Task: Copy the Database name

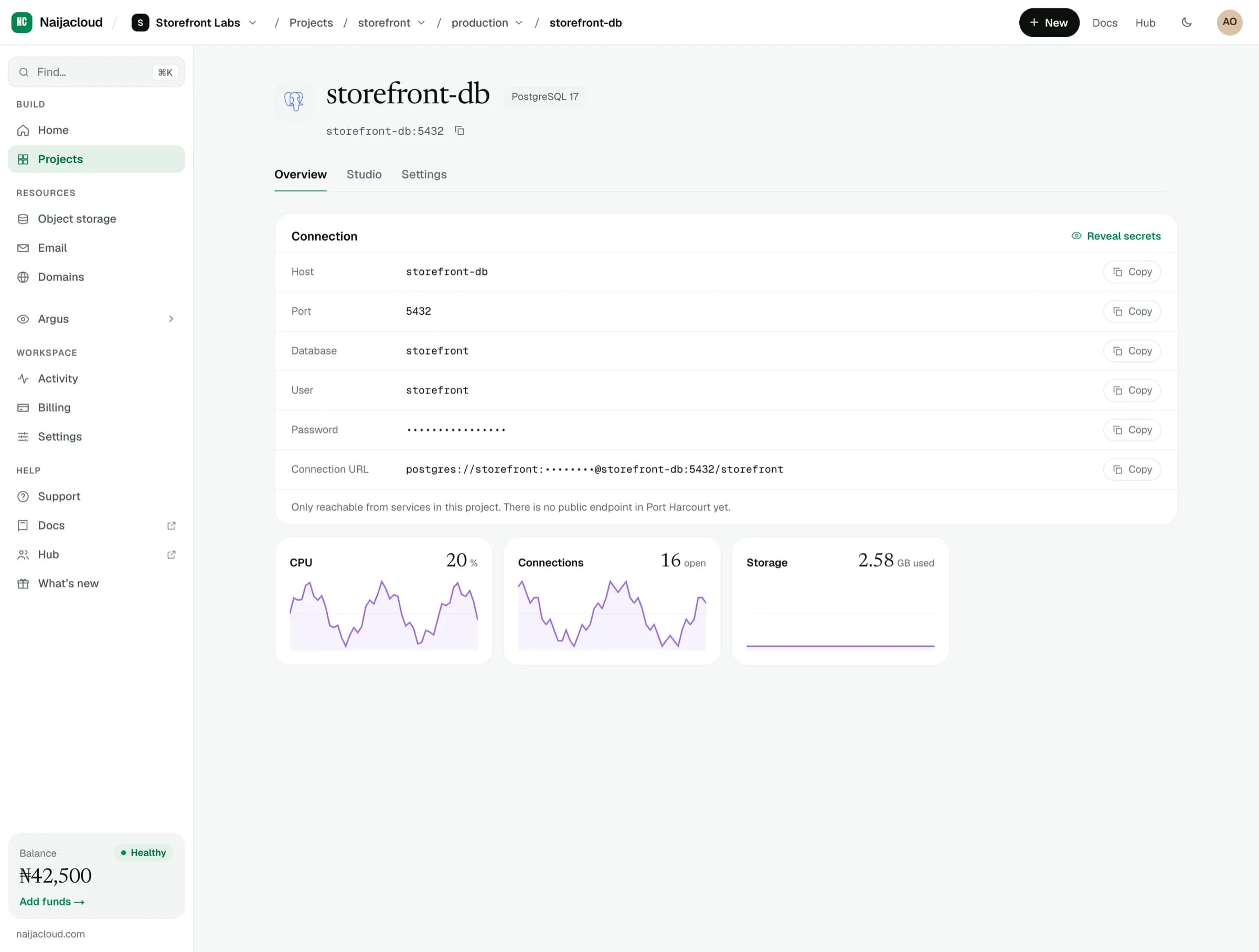Action: [1132, 350]
